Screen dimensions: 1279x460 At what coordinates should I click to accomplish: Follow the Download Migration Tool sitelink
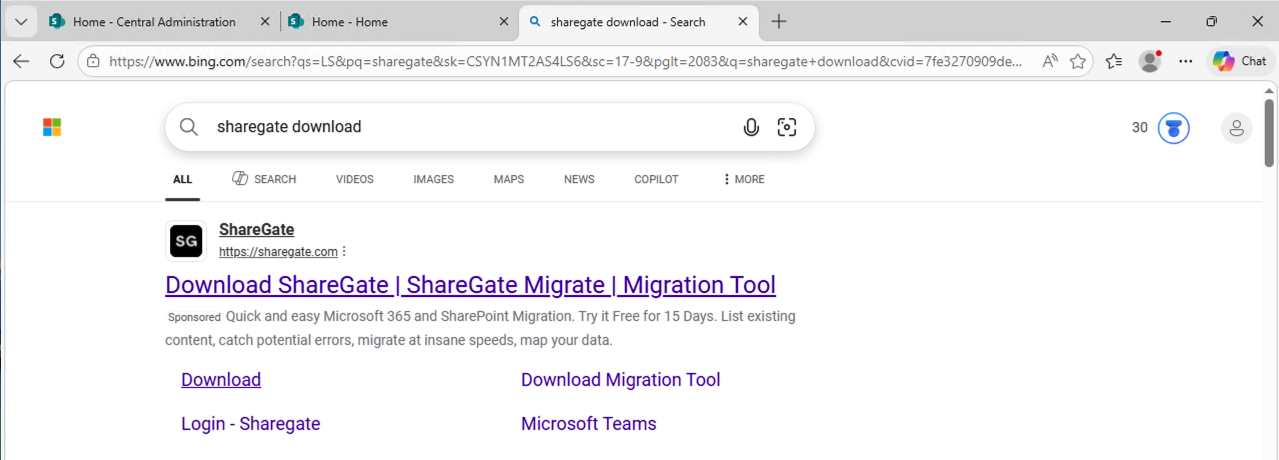621,380
